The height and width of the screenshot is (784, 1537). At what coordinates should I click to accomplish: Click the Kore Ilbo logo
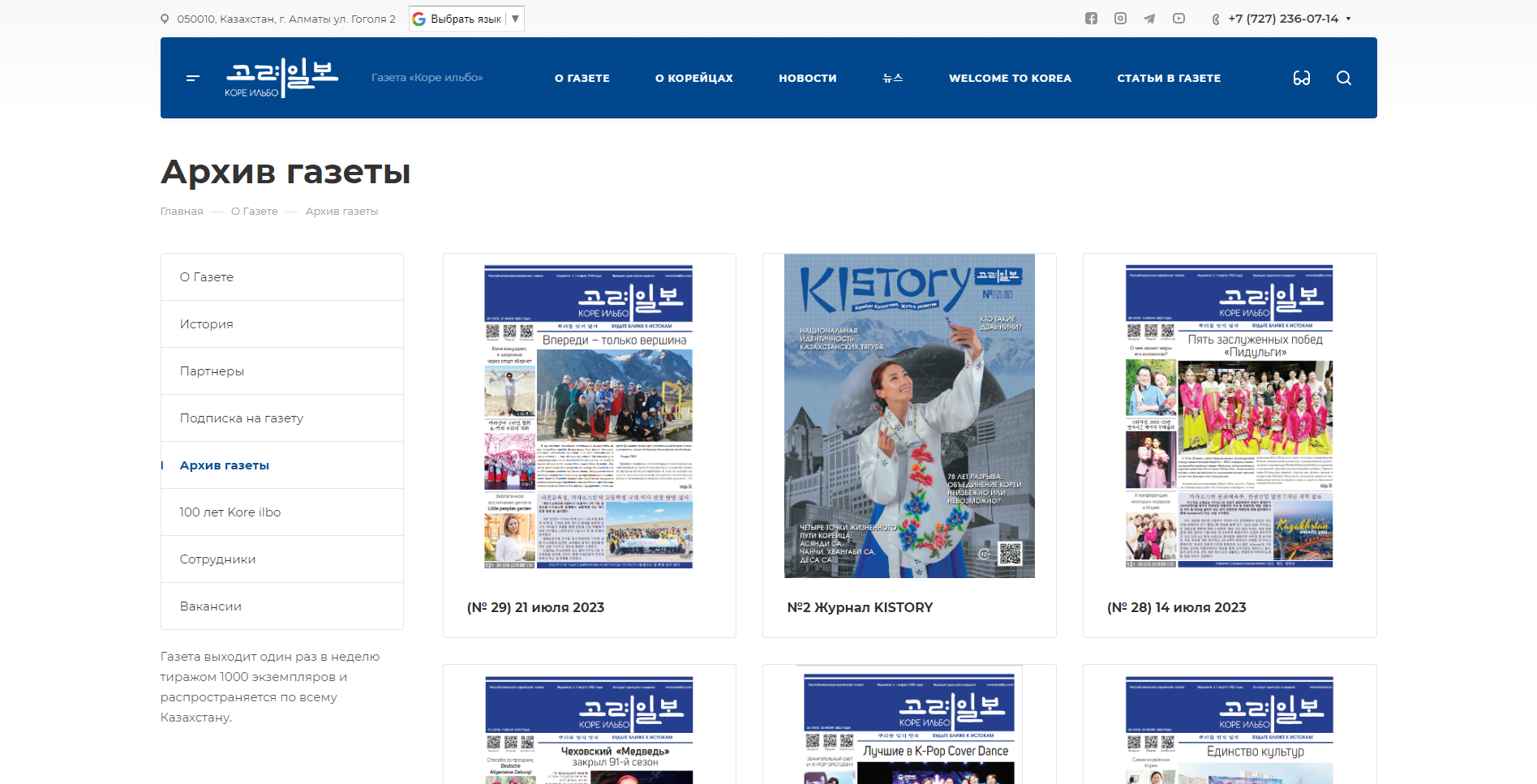[281, 78]
